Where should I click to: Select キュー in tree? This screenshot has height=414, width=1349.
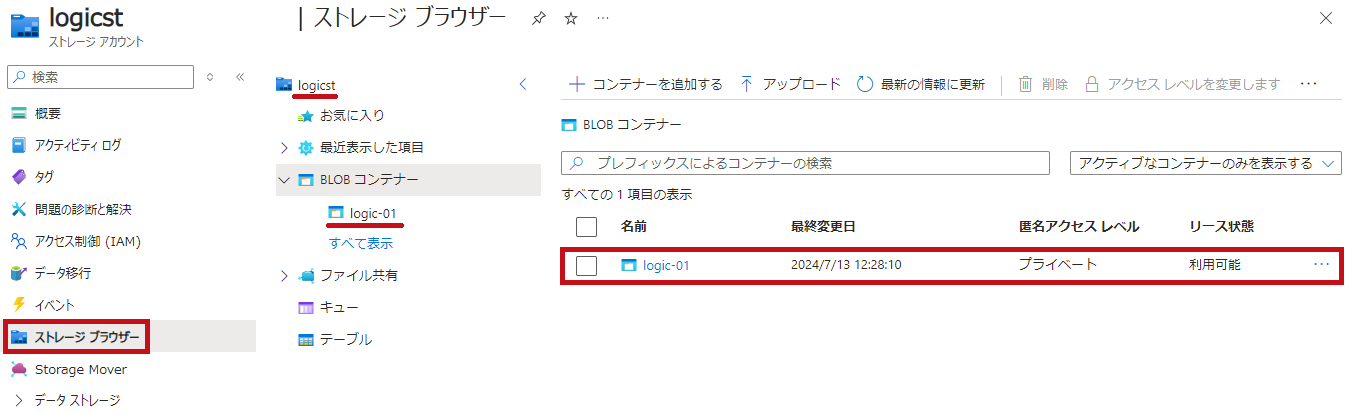339,307
